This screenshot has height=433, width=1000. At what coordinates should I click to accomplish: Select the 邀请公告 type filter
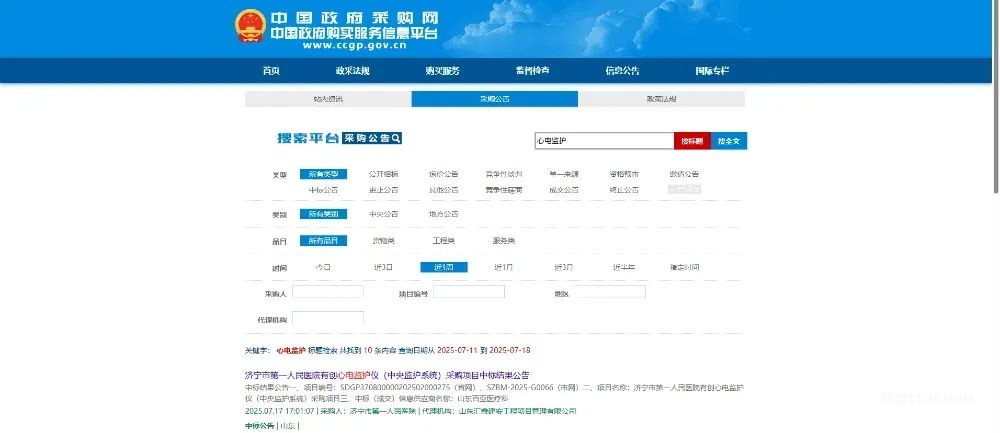pos(684,174)
